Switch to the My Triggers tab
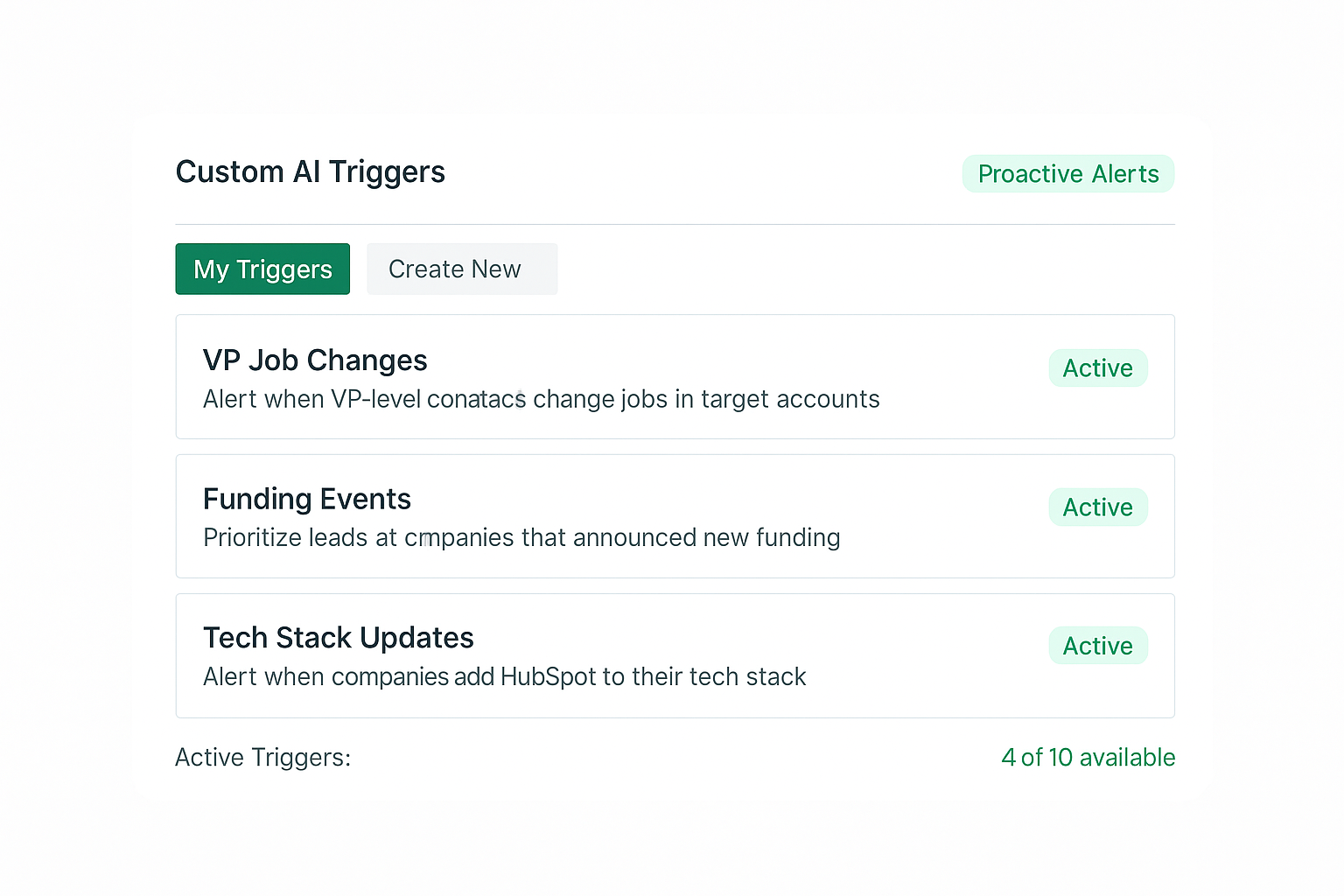The height and width of the screenshot is (896, 1344). (262, 269)
